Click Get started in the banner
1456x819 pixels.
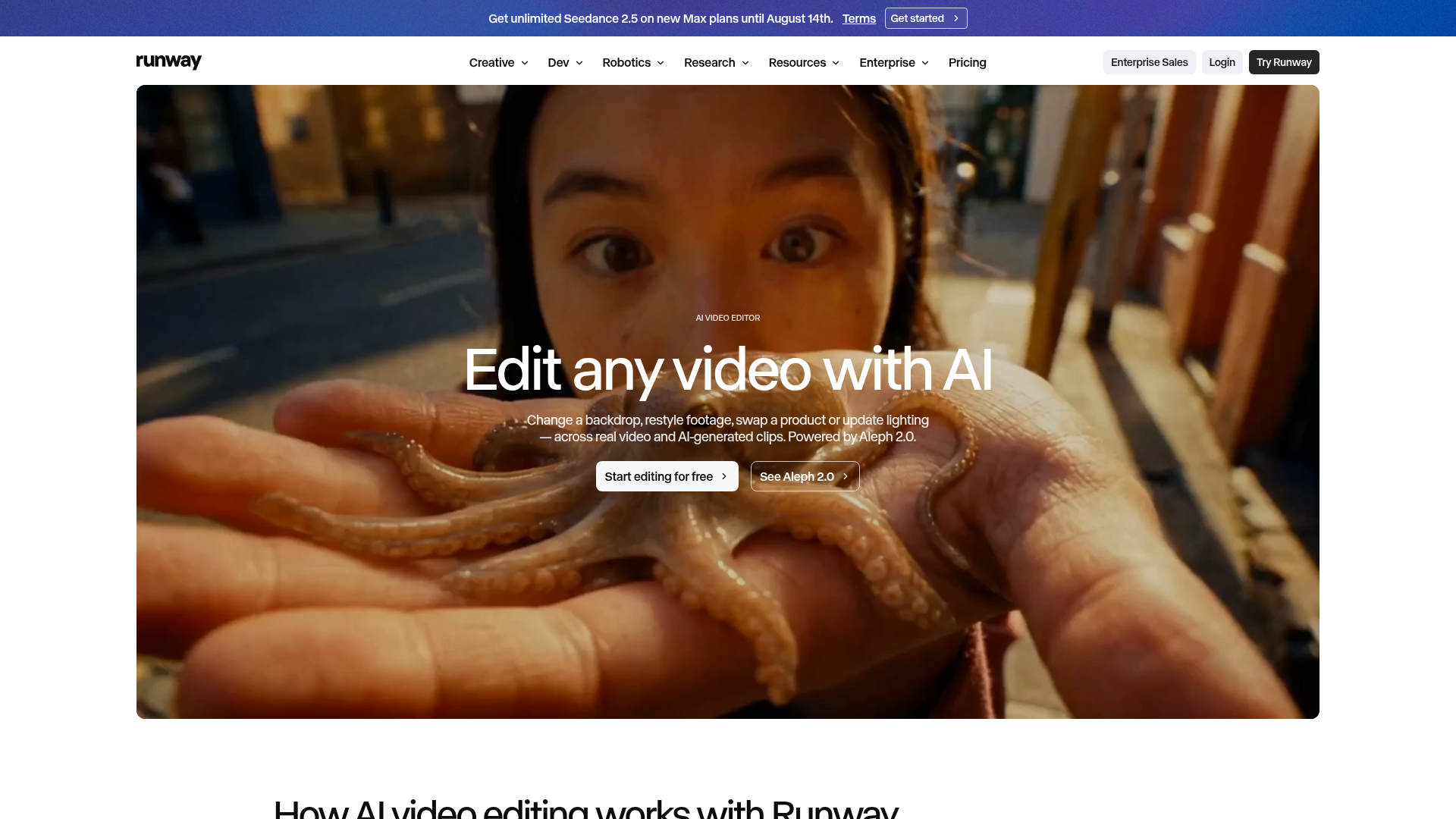pos(926,18)
